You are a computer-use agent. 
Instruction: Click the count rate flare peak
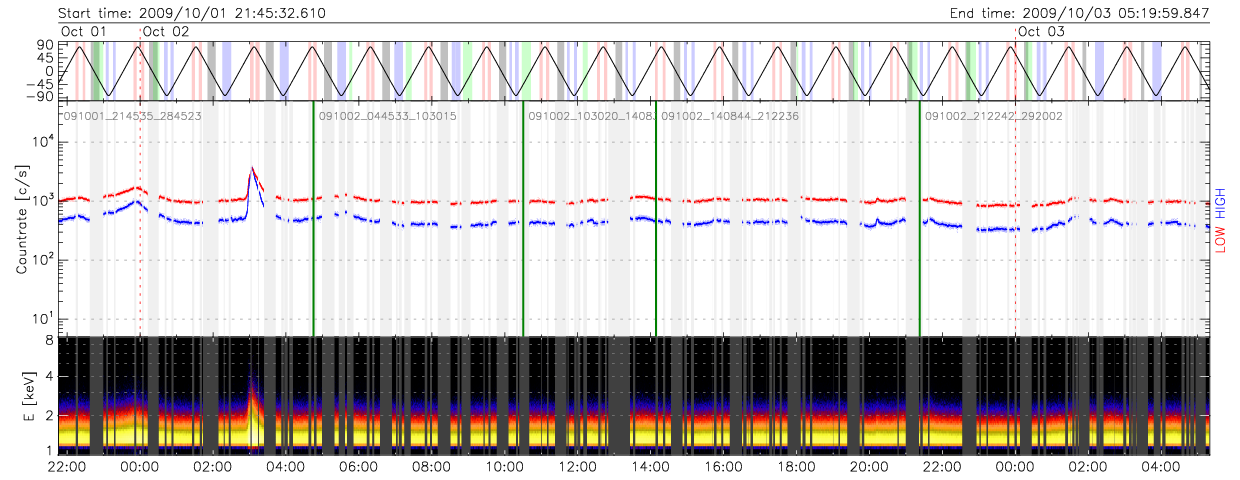[x=252, y=168]
